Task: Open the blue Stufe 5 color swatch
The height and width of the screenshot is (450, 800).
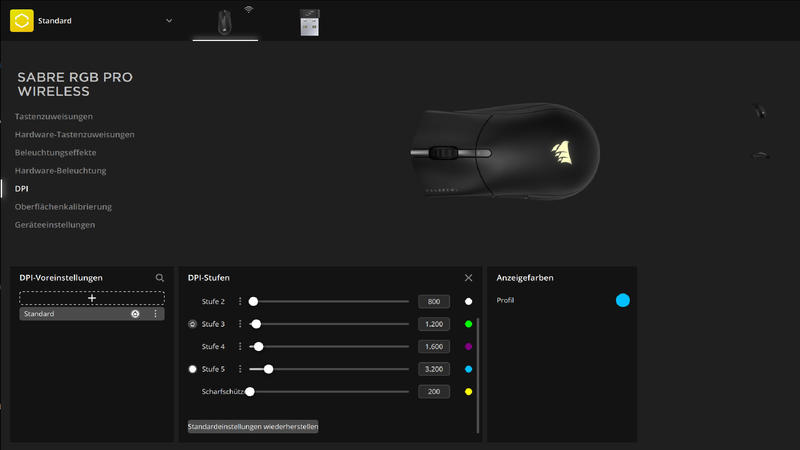Action: [x=468, y=369]
